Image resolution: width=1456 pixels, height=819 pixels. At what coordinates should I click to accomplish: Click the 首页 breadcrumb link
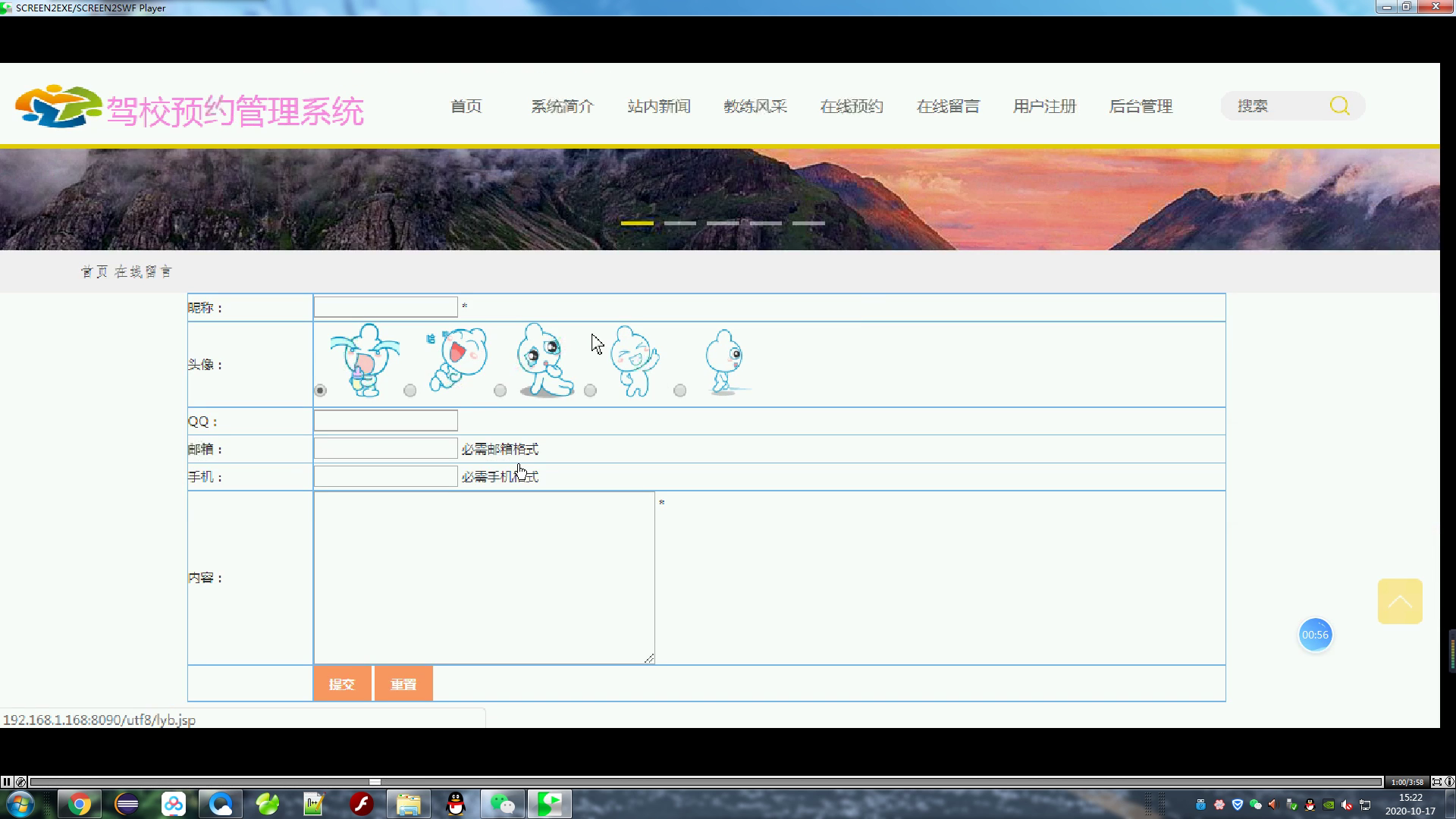(x=95, y=271)
